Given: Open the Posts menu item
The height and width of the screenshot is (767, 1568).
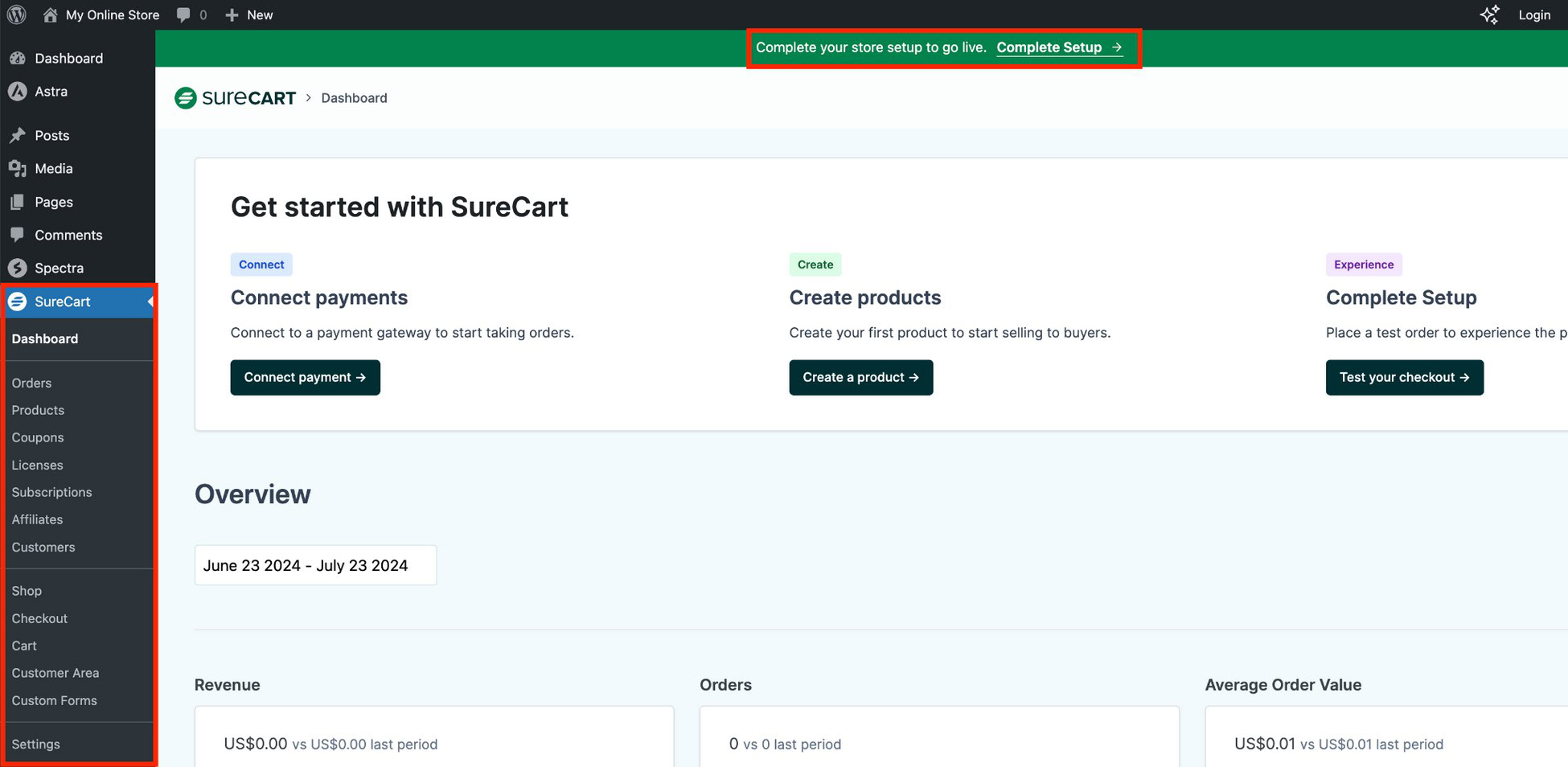Looking at the screenshot, I should (51, 135).
